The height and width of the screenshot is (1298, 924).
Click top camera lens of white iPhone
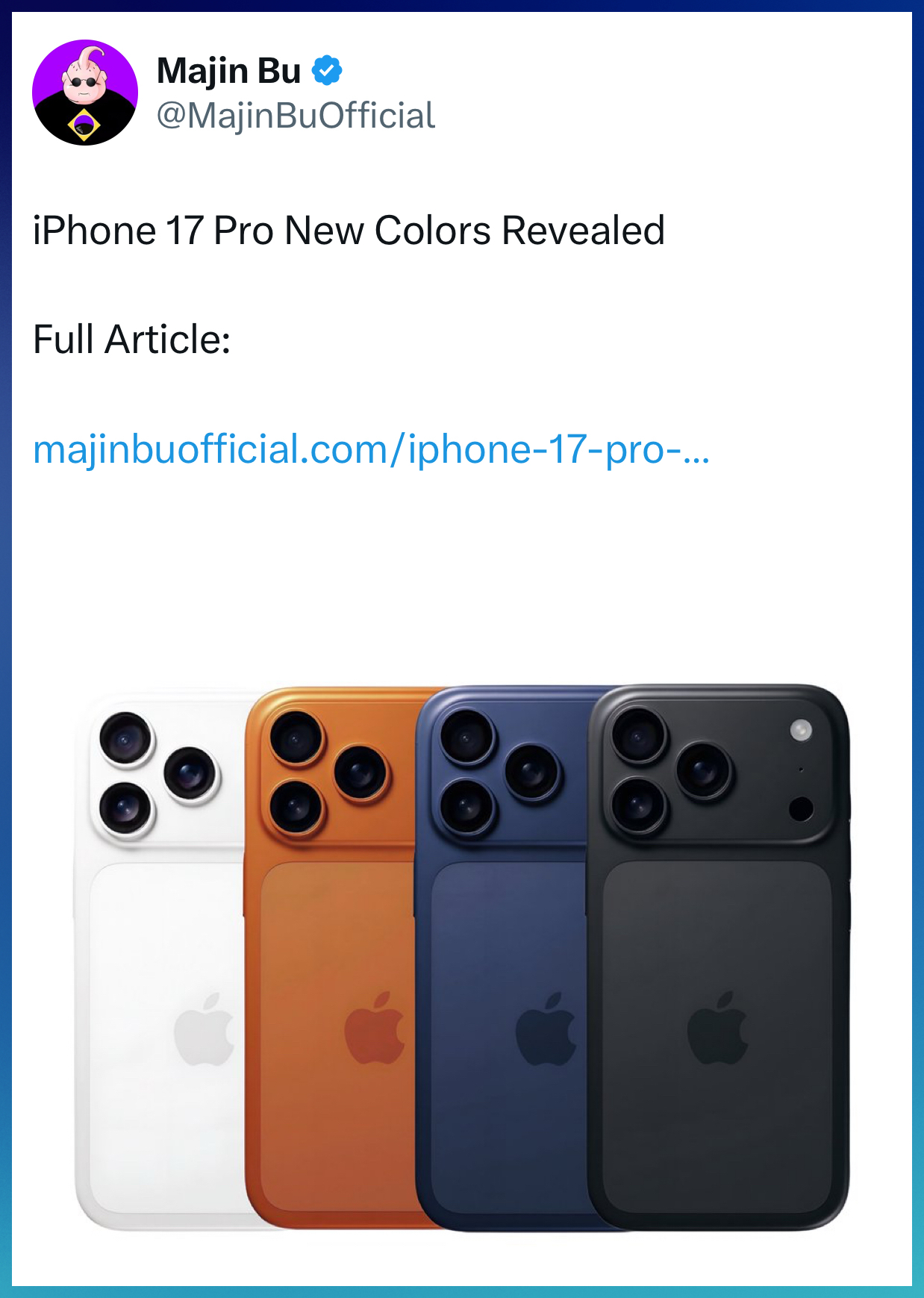click(125, 739)
